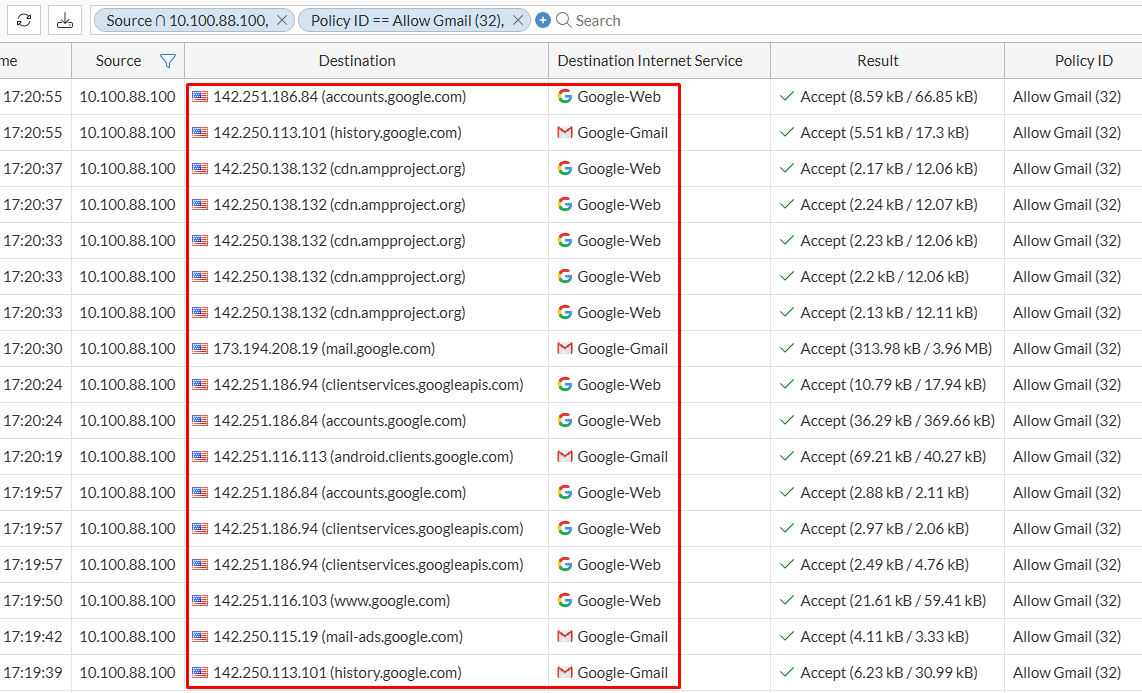This screenshot has width=1142, height=693.
Task: Click the flag icon beside 142.251.116.103
Action: pos(197,600)
